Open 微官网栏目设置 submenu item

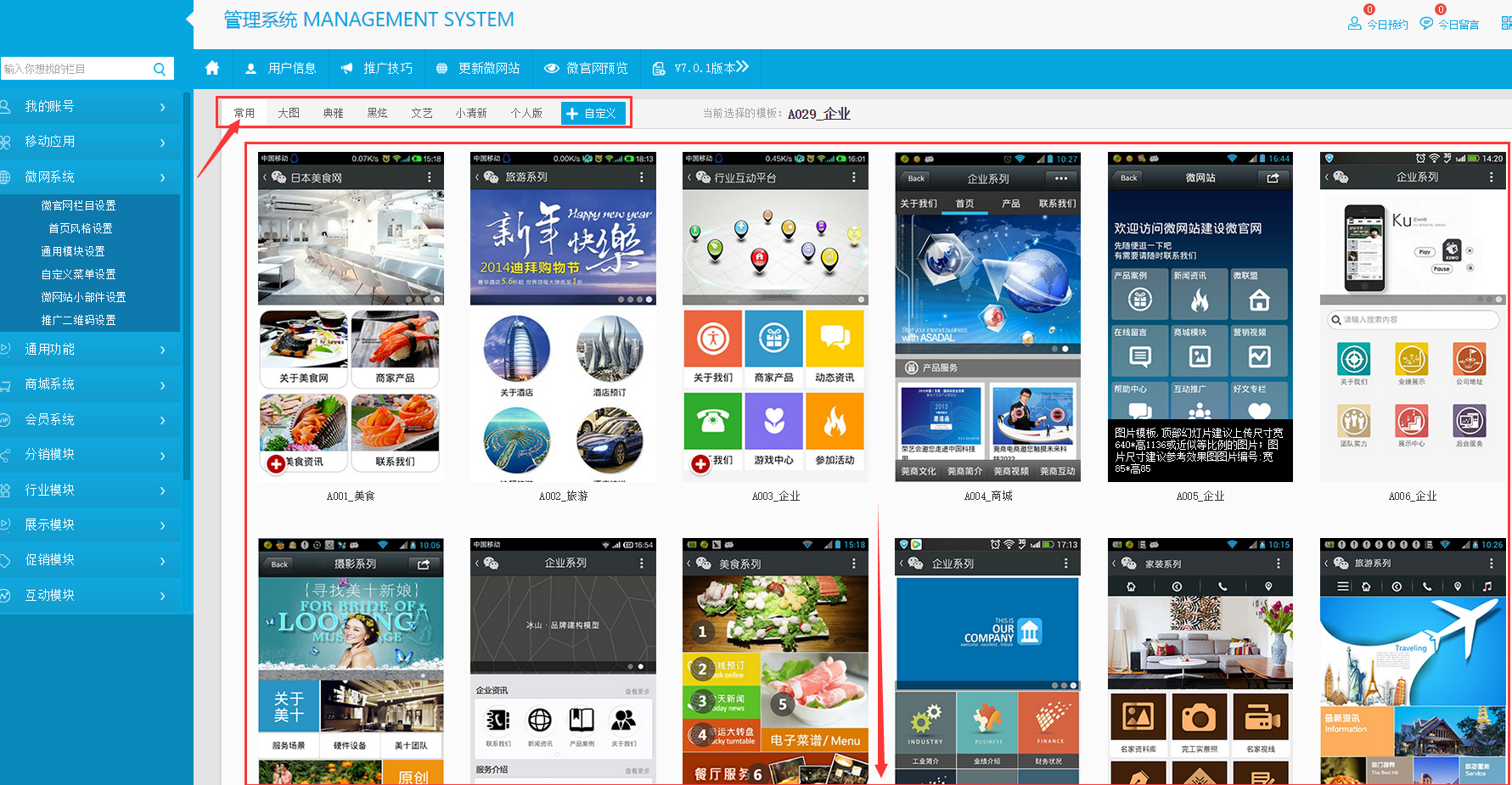tap(78, 205)
